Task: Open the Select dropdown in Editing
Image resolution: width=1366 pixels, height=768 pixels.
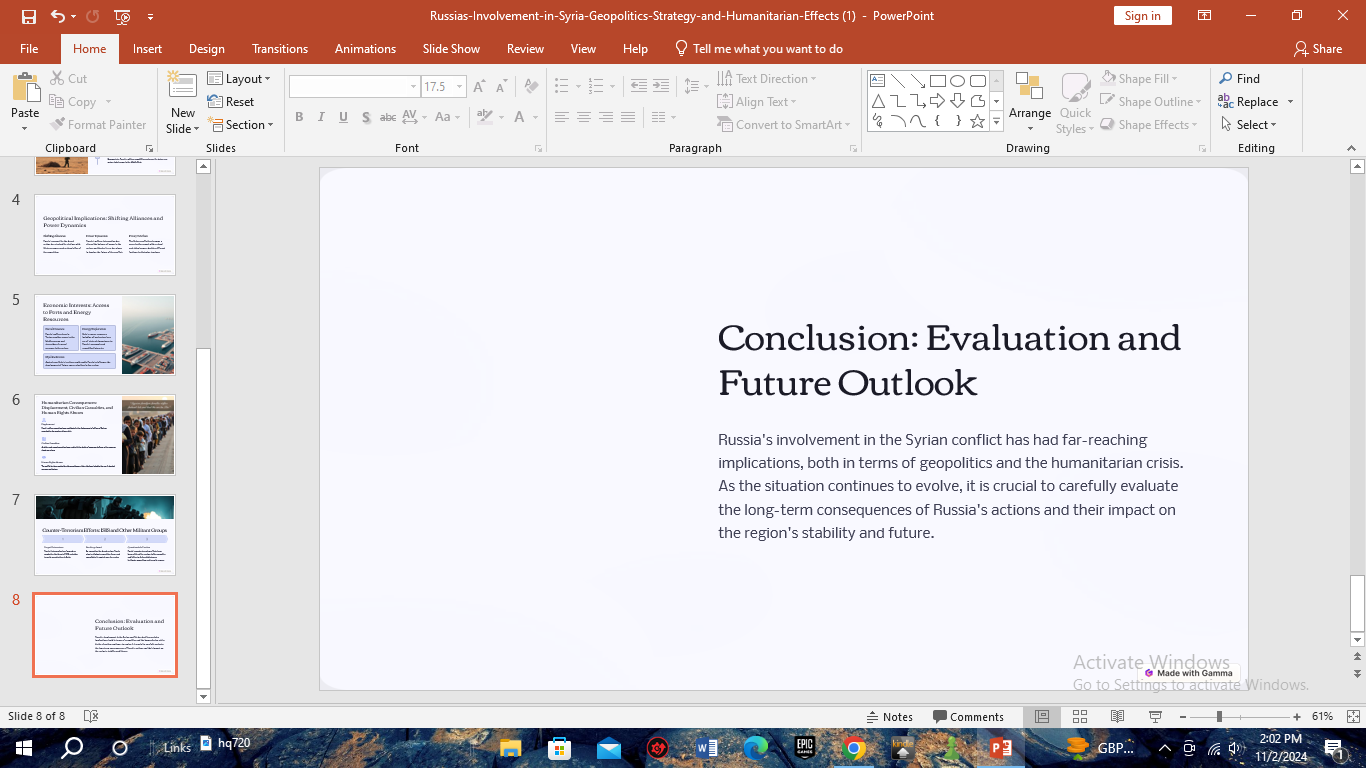Action: point(1248,125)
